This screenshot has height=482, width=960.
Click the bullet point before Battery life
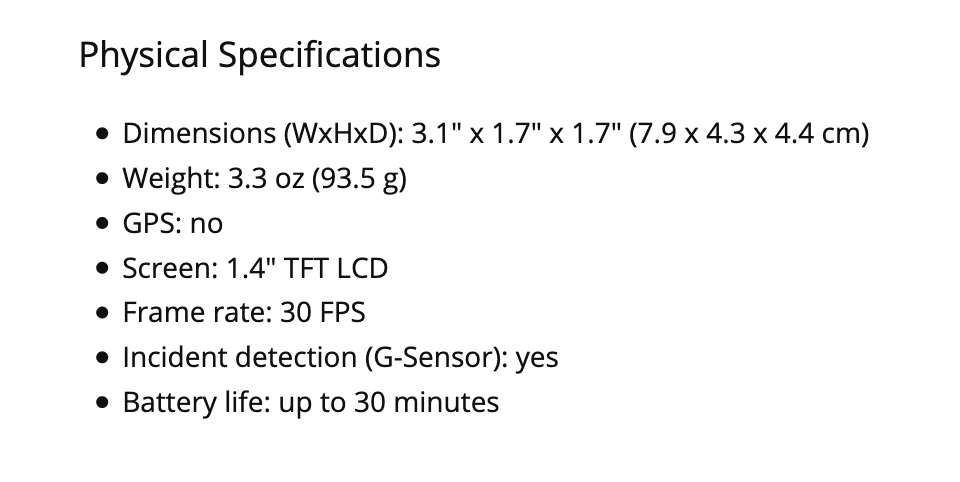tap(102, 403)
